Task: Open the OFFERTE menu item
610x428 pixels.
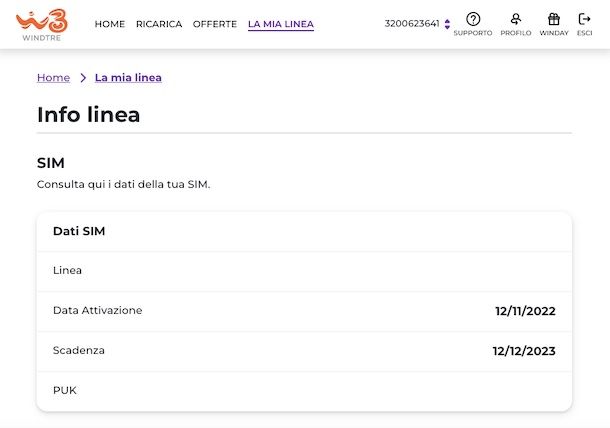Action: (x=215, y=24)
